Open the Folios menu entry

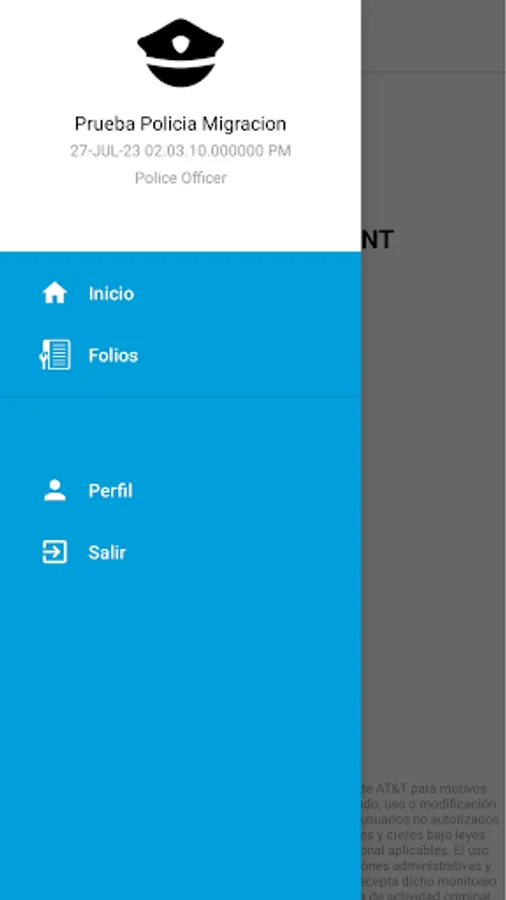pyautogui.click(x=180, y=355)
